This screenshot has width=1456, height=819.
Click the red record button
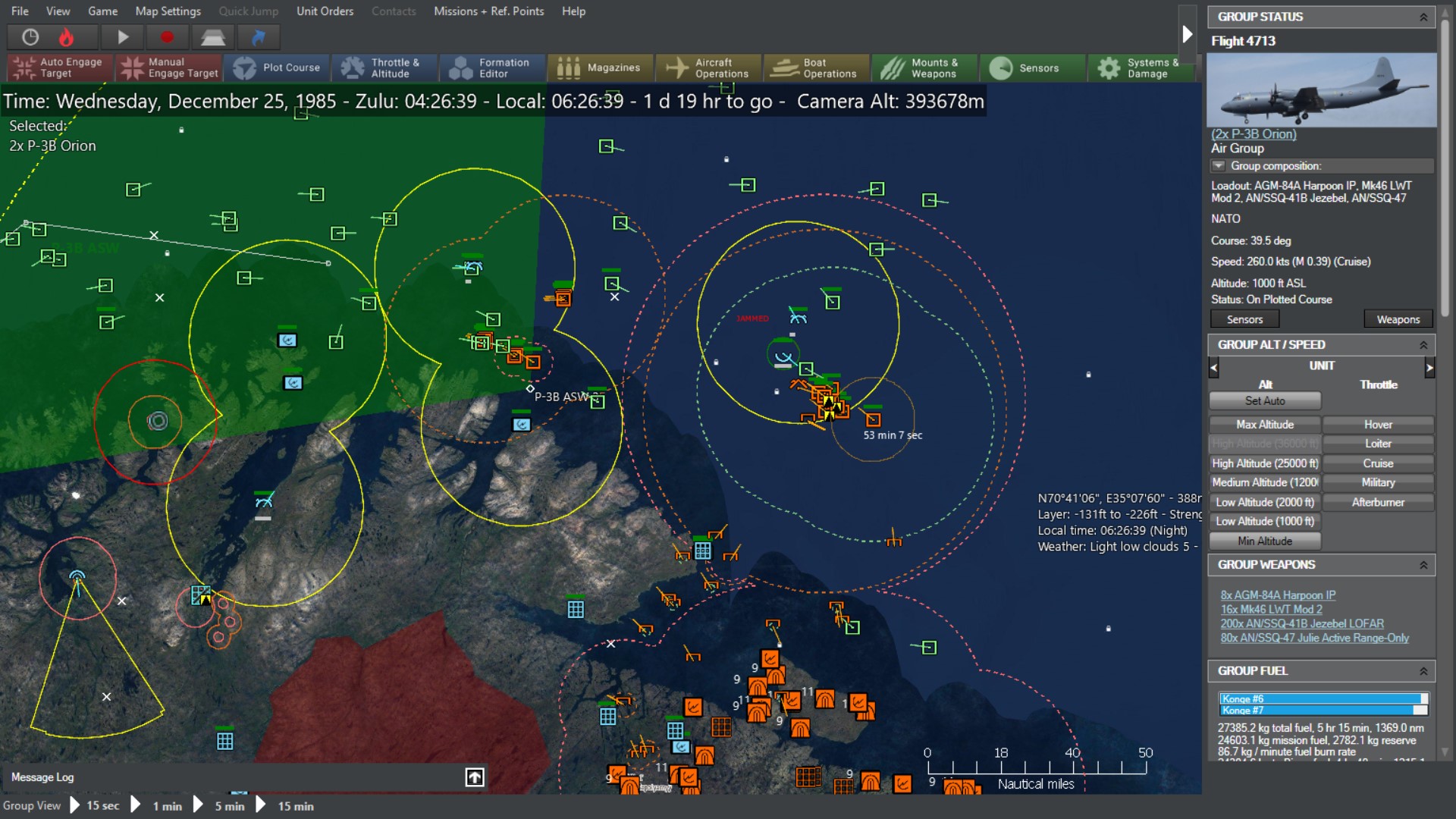(x=167, y=37)
